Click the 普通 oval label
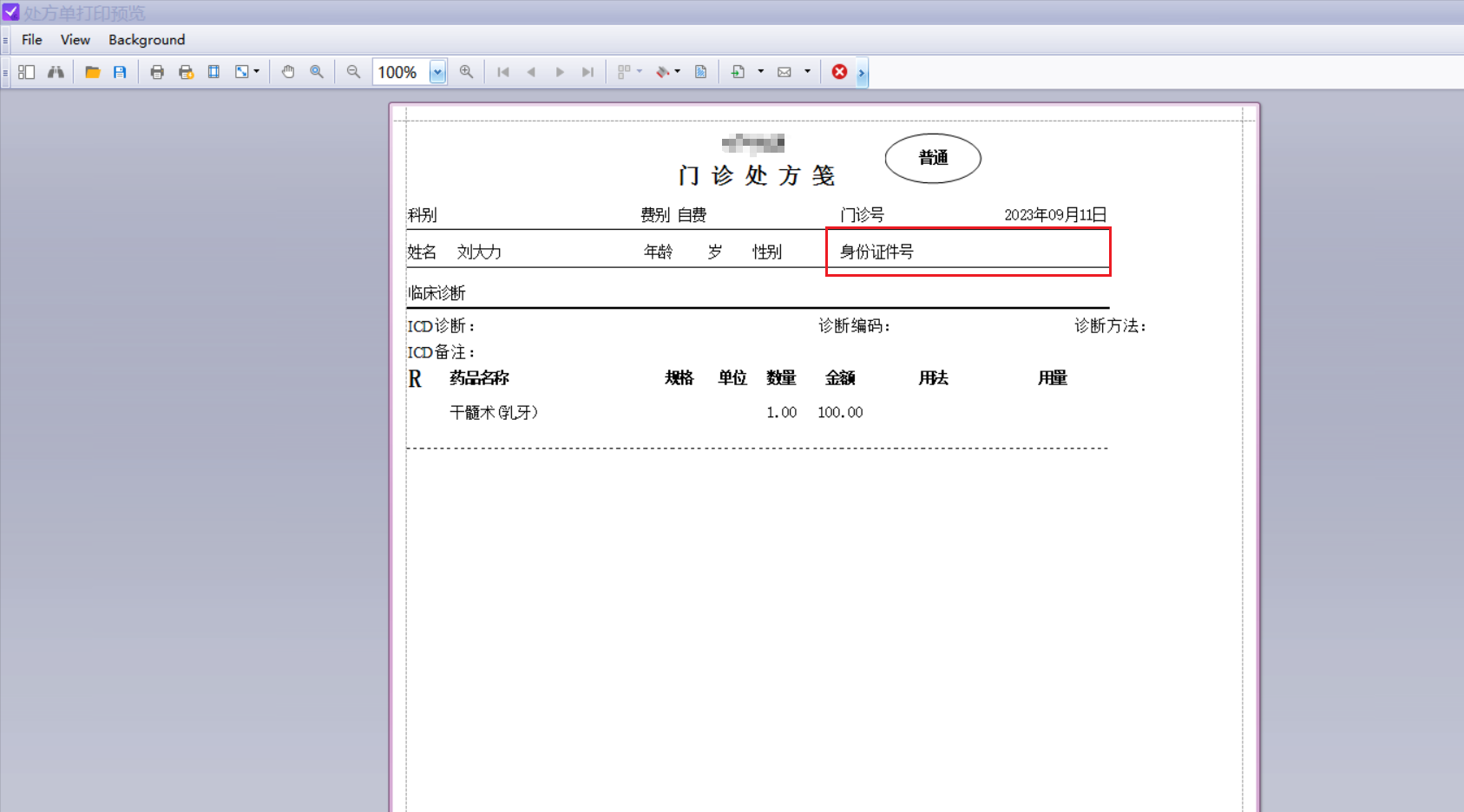Viewport: 1464px width, 812px height. click(x=933, y=158)
